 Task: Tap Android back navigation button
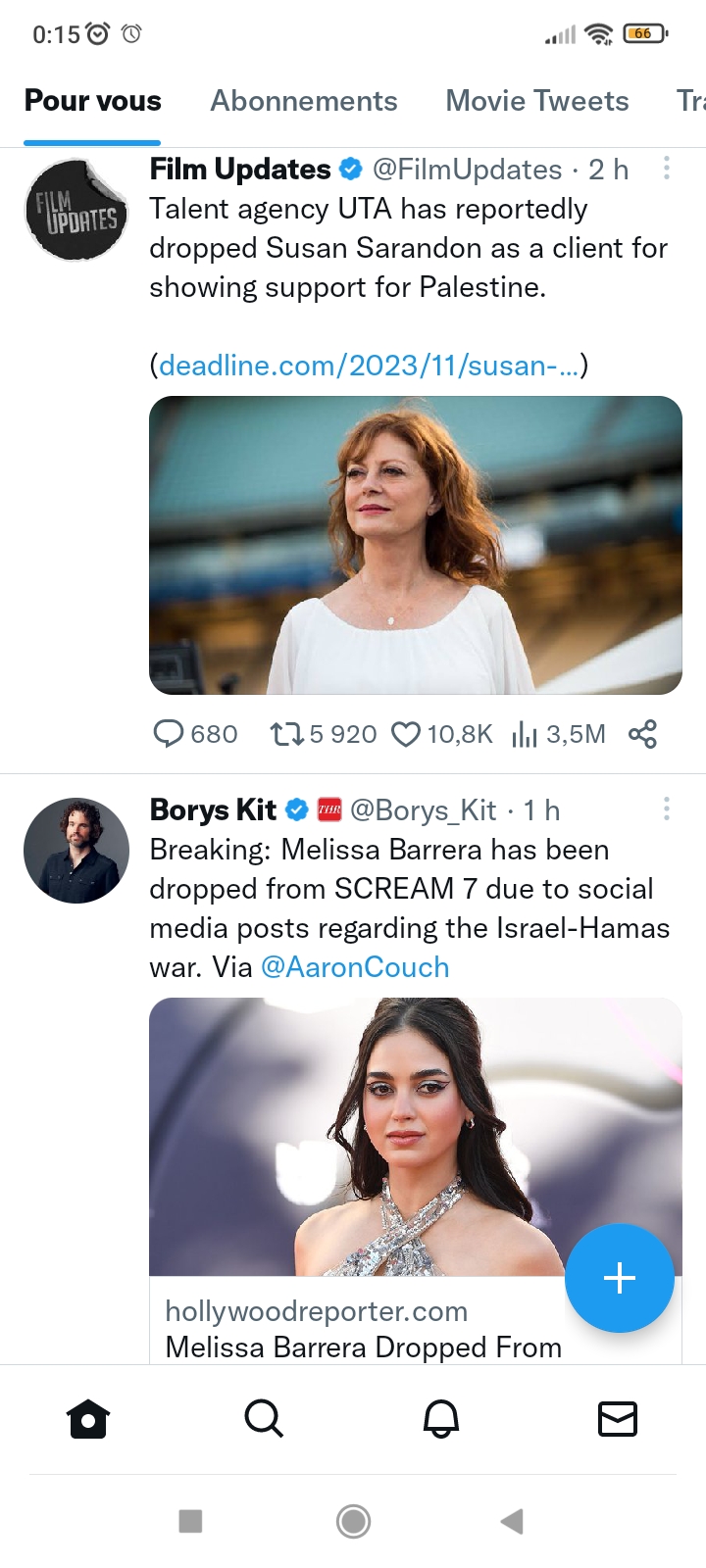(512, 1521)
